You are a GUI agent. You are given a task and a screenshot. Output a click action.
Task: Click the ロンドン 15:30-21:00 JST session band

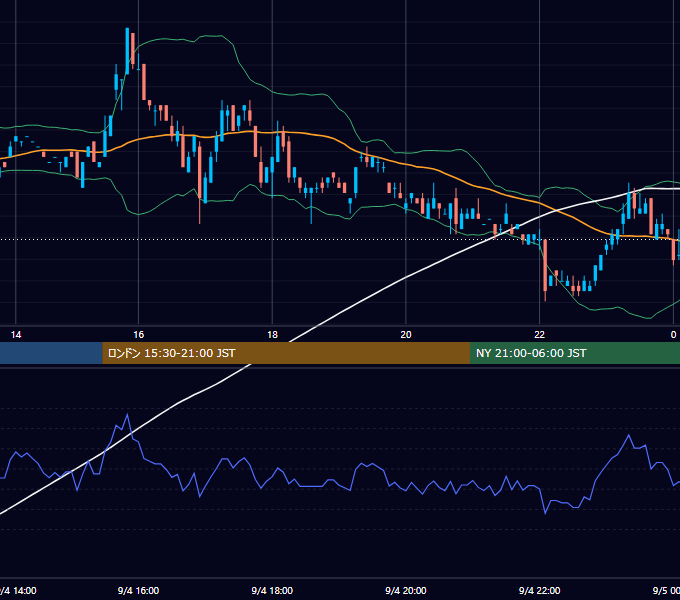(x=286, y=353)
